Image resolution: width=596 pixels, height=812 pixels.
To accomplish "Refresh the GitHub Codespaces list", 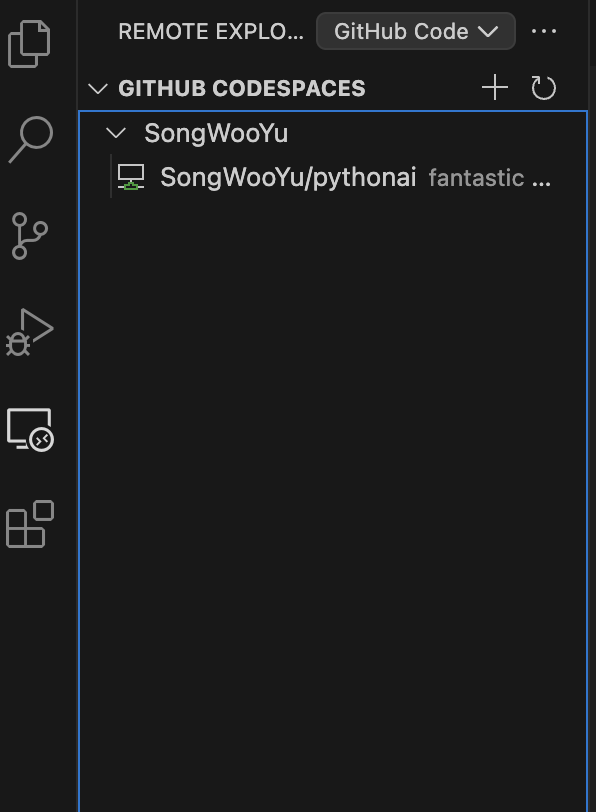I will click(x=544, y=87).
